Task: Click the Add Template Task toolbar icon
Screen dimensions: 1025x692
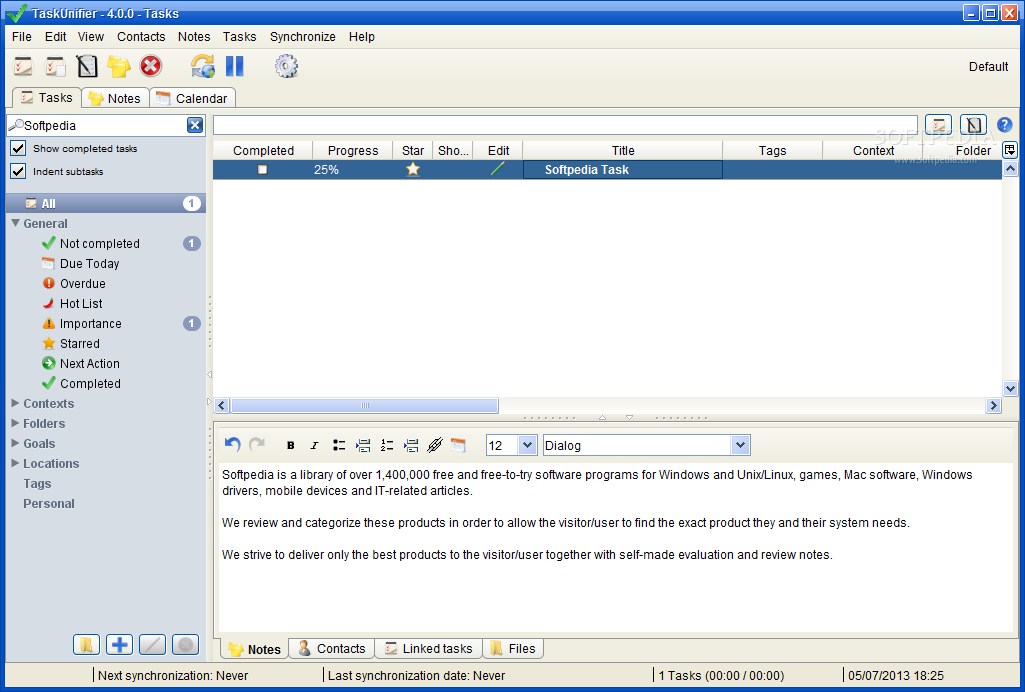Action: (87, 67)
